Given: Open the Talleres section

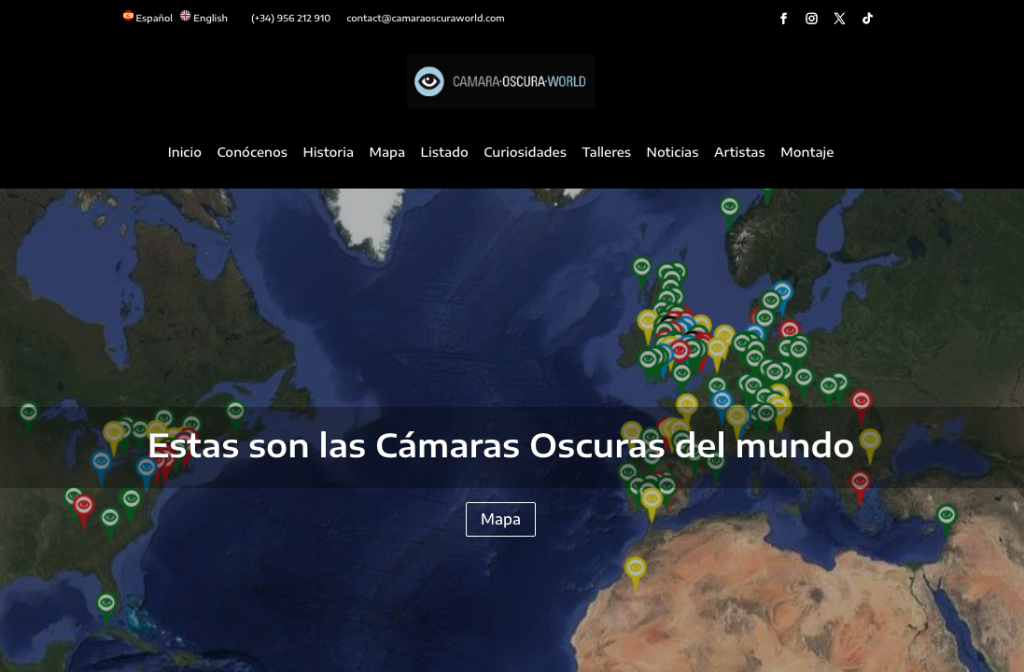Looking at the screenshot, I should [606, 152].
